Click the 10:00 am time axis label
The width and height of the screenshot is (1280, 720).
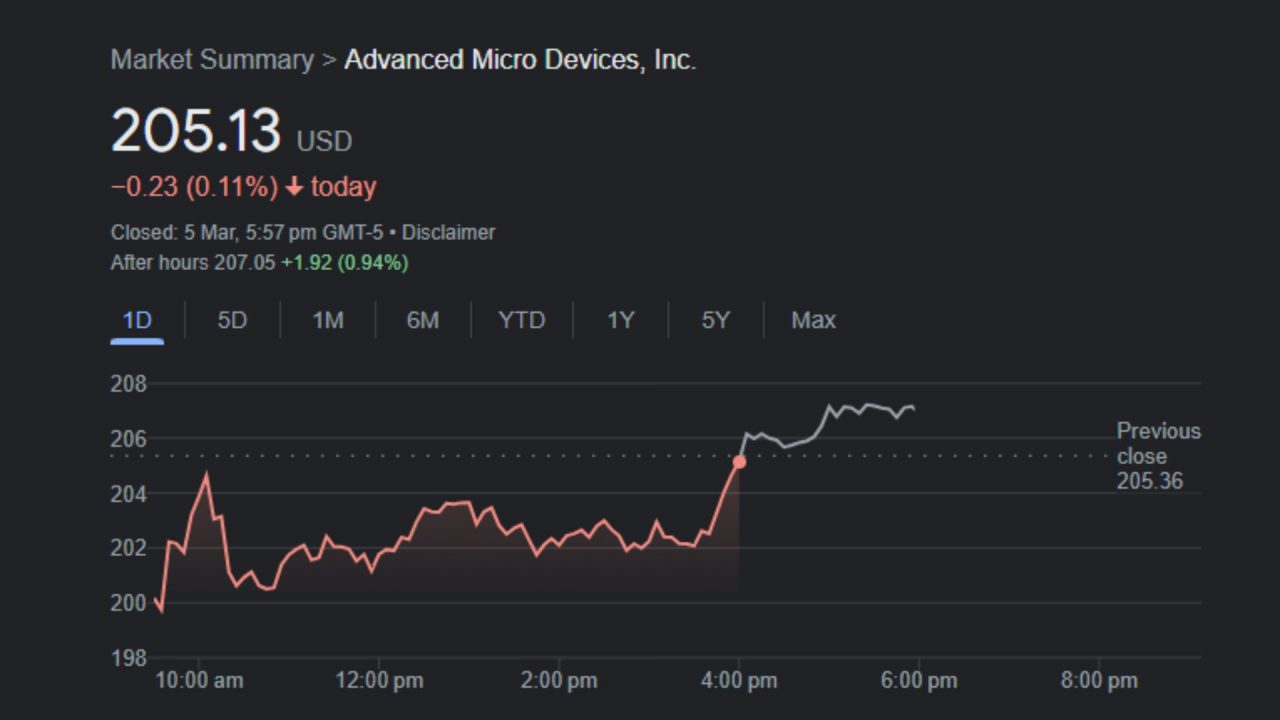[199, 681]
